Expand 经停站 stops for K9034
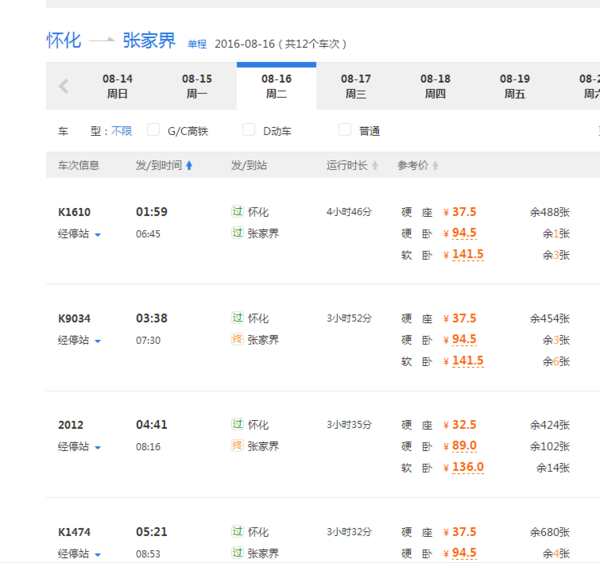Screen dimensions: 600x563 tap(79, 340)
